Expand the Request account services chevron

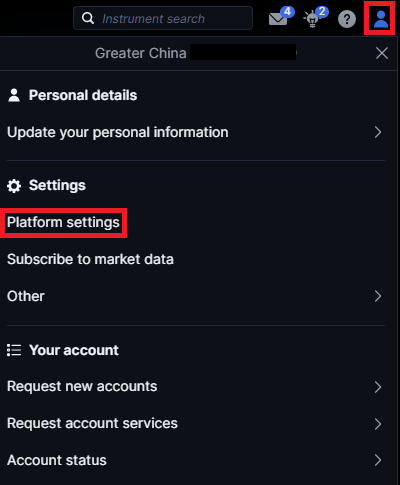tap(378, 424)
